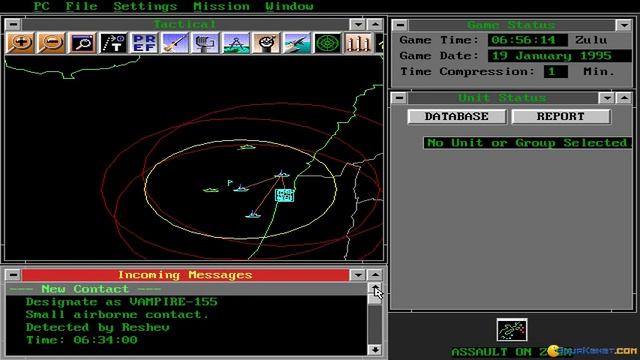640x360 pixels.
Task: Click Game Status down-arrow button
Action: point(624,25)
